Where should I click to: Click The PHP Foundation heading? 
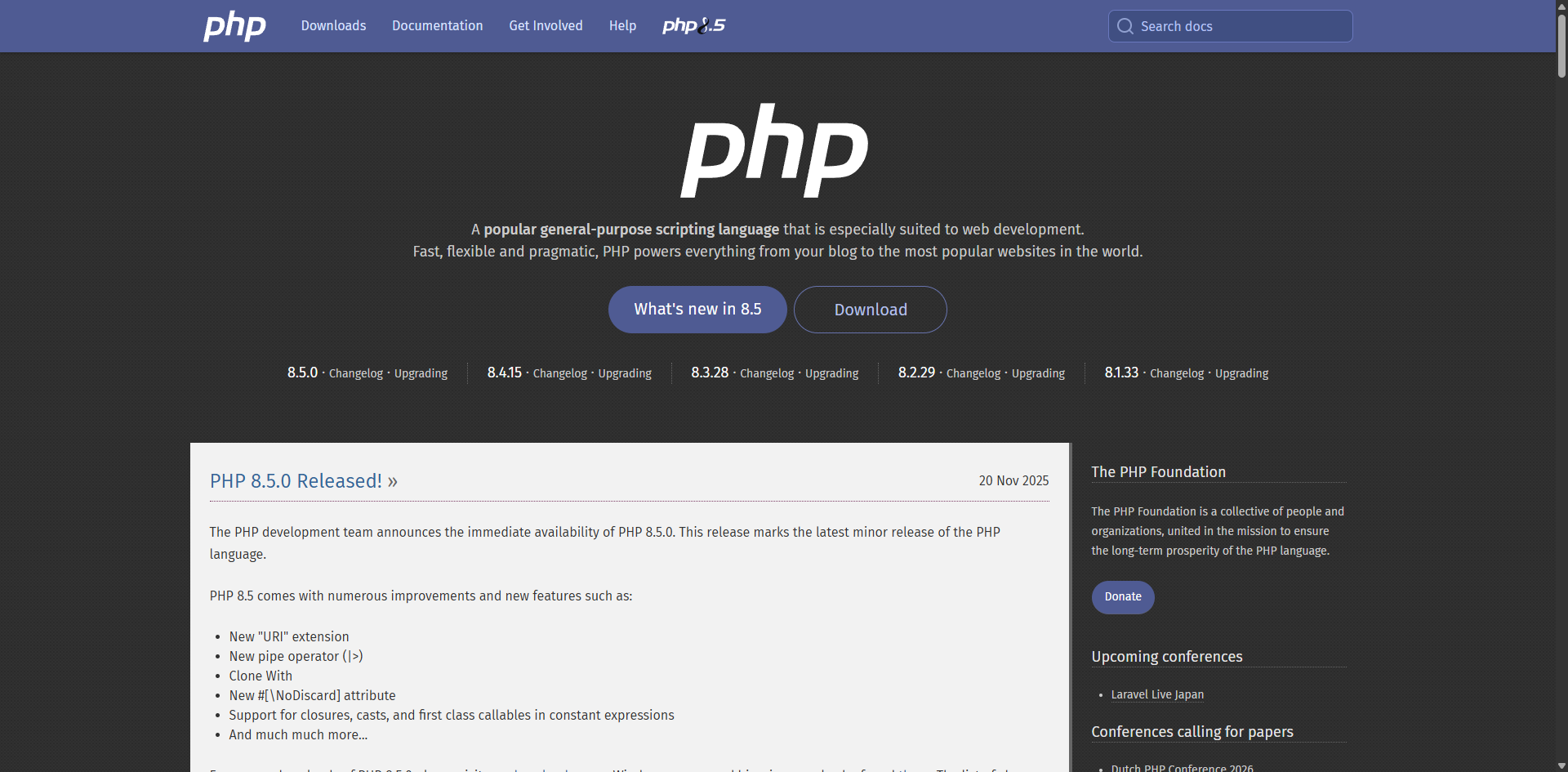tap(1158, 472)
